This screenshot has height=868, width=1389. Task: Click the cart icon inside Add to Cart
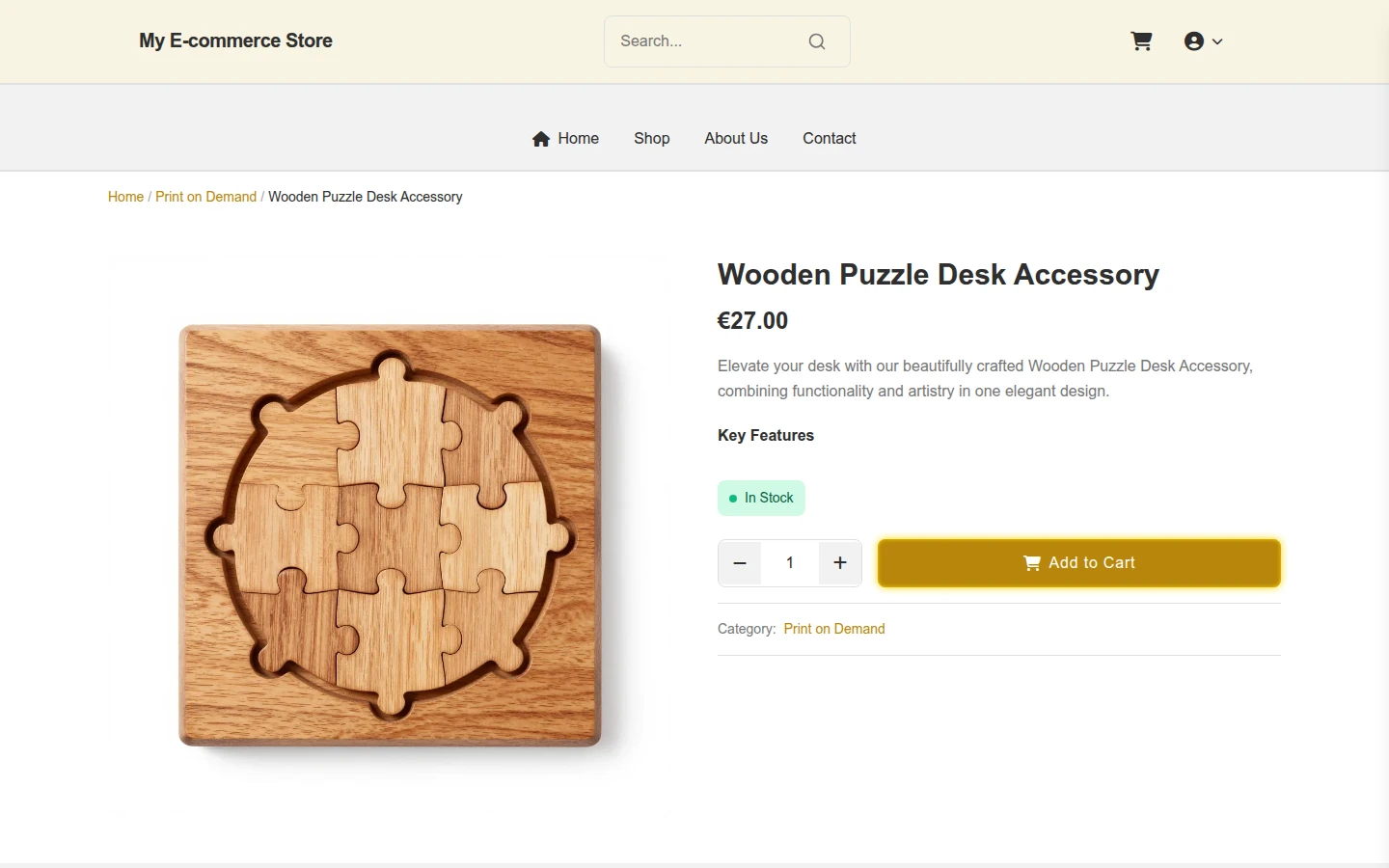coord(1032,563)
